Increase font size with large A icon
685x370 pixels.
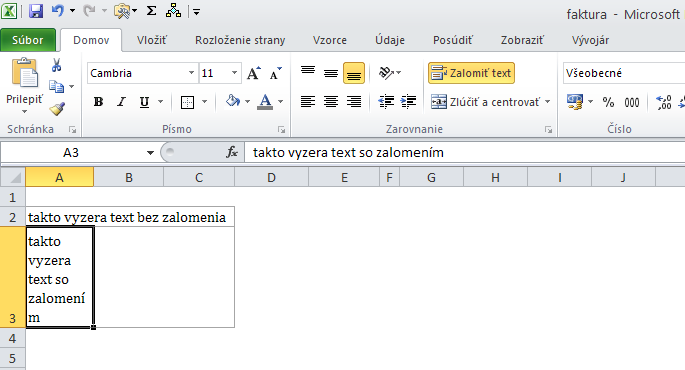[x=254, y=73]
